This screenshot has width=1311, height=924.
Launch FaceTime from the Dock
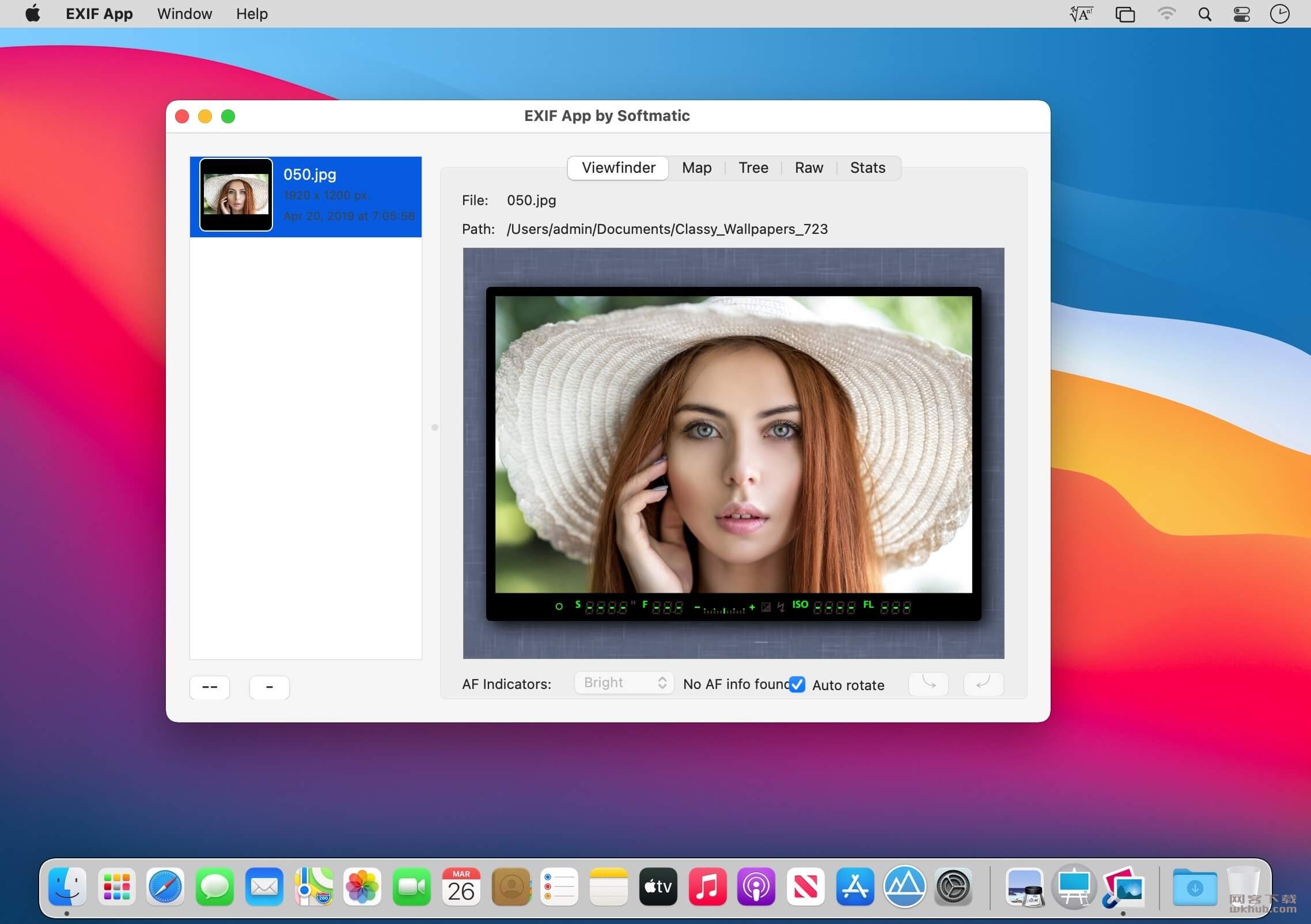pos(412,887)
